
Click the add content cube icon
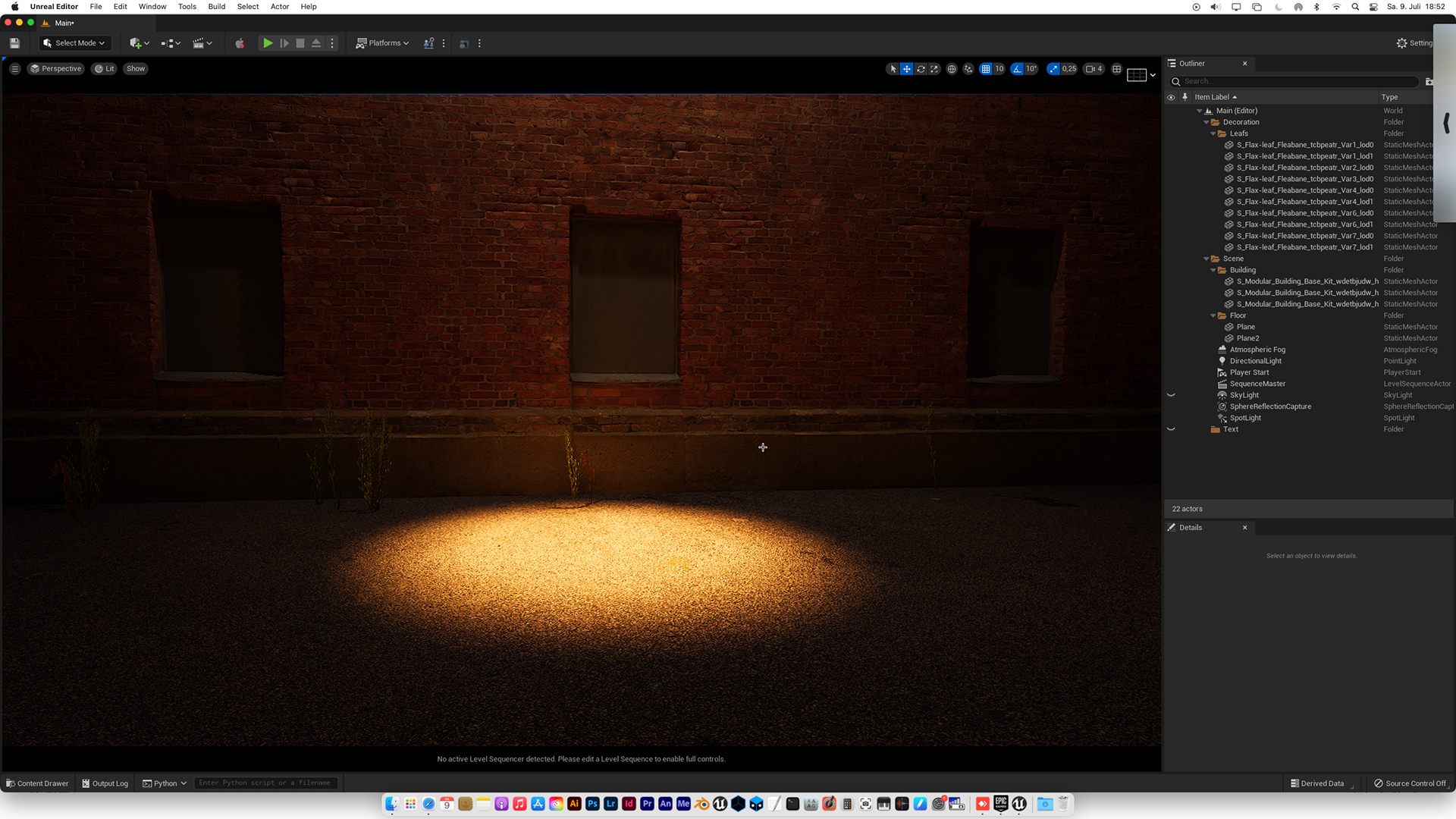(136, 43)
